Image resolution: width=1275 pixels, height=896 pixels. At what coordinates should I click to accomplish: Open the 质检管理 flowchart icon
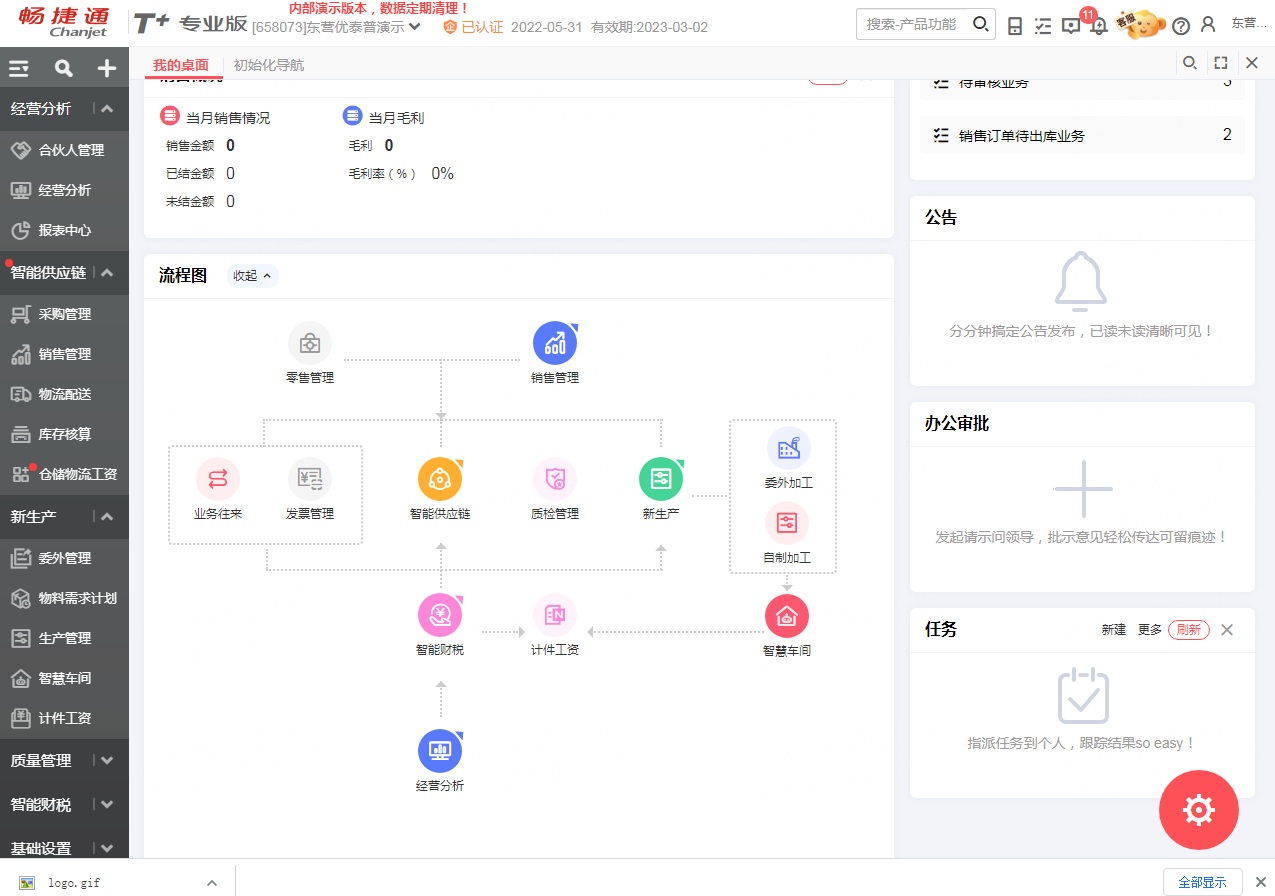click(555, 479)
